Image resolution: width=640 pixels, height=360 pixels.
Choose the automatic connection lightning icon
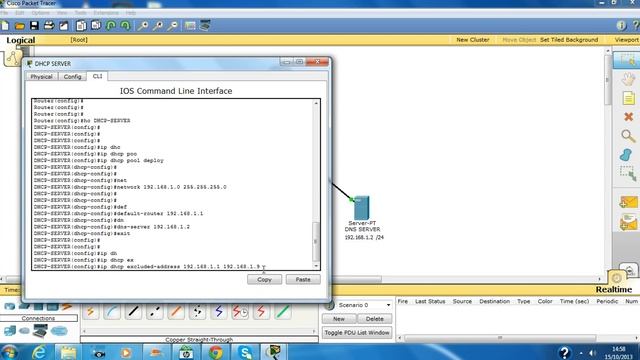91,312
